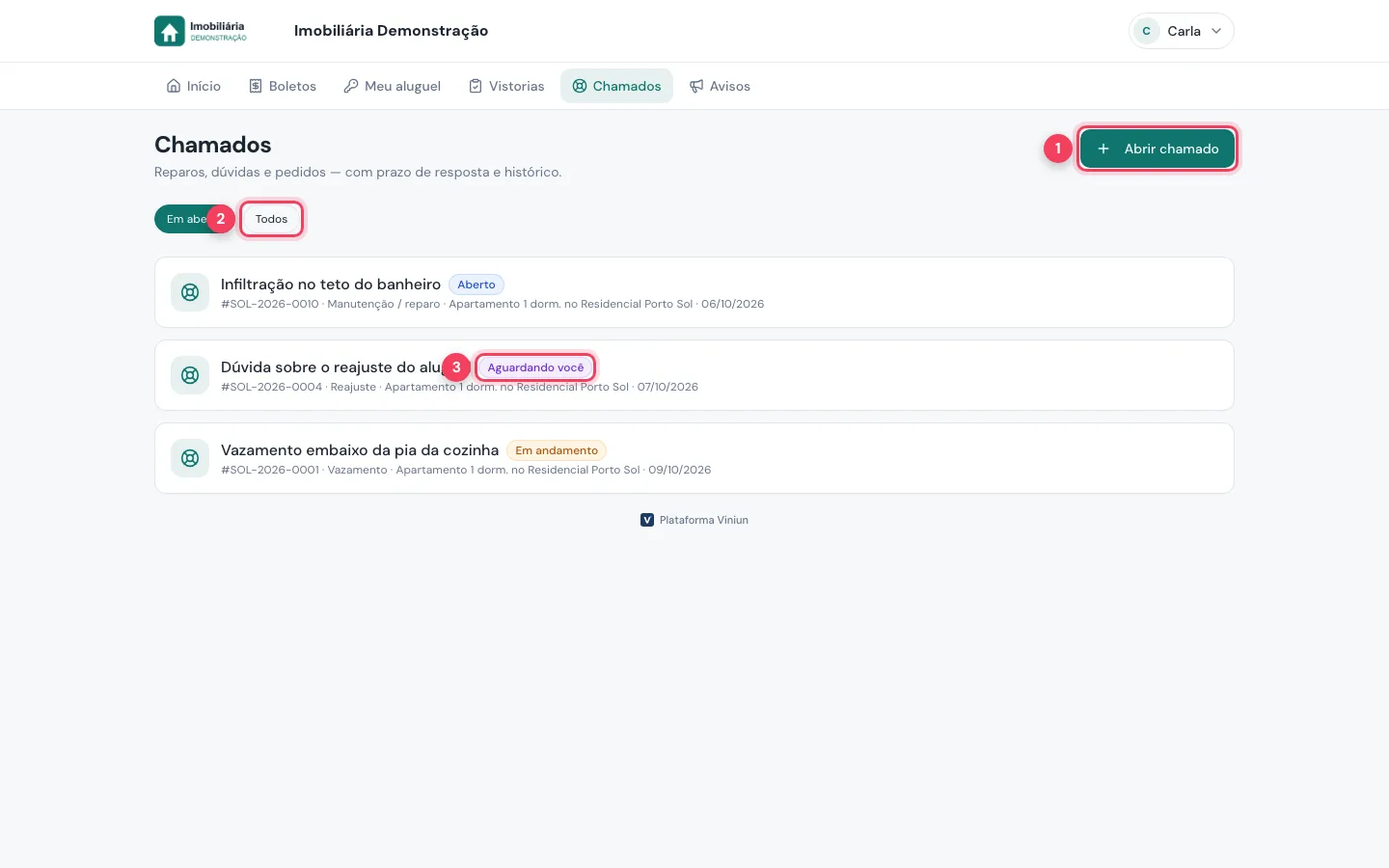
Task: Click the Aguardando você status badge
Action: (535, 367)
